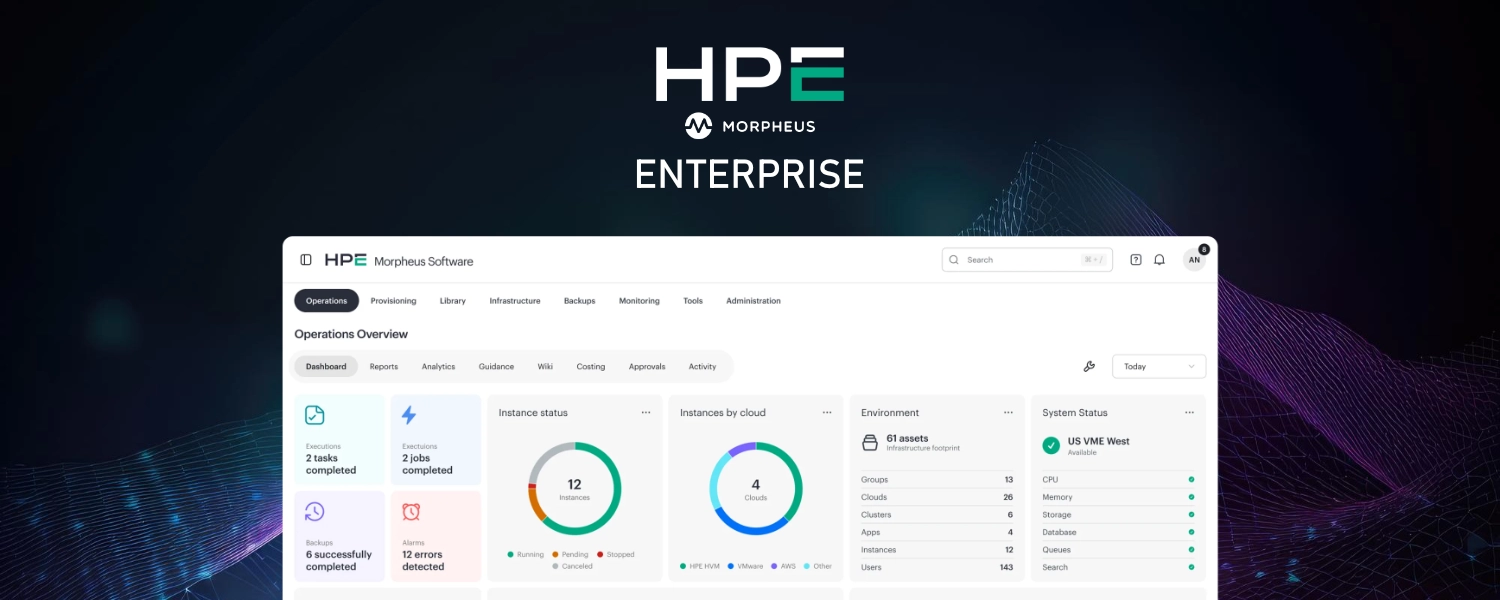Click the Instances by cloud donut chart

756,488
